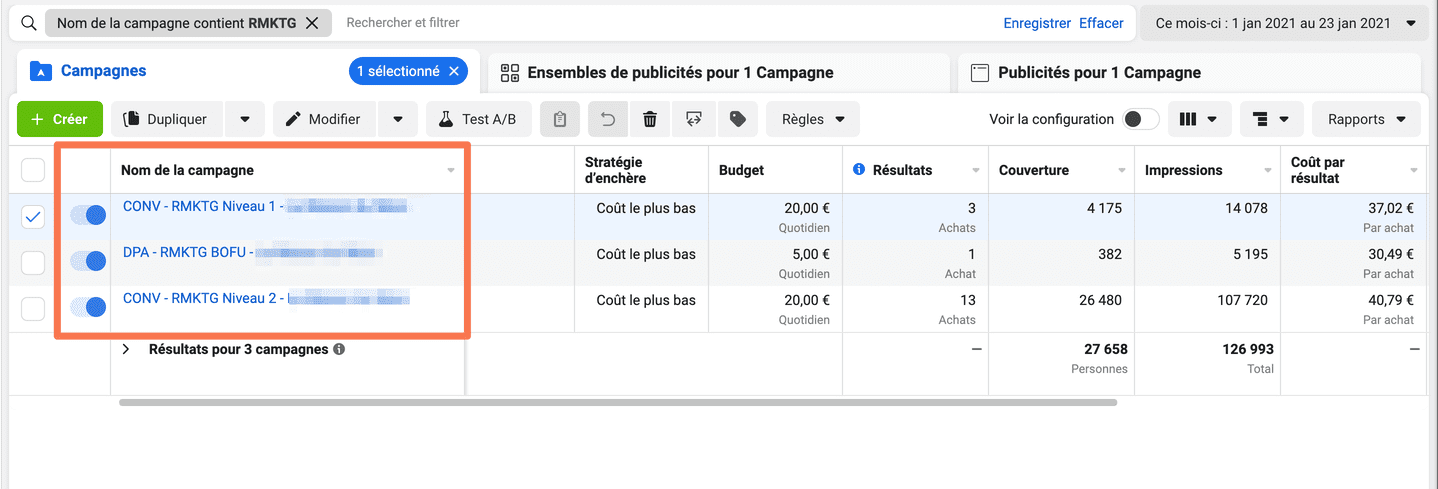The image size is (1438, 489).
Task: Open the Règles dropdown menu
Action: (x=813, y=119)
